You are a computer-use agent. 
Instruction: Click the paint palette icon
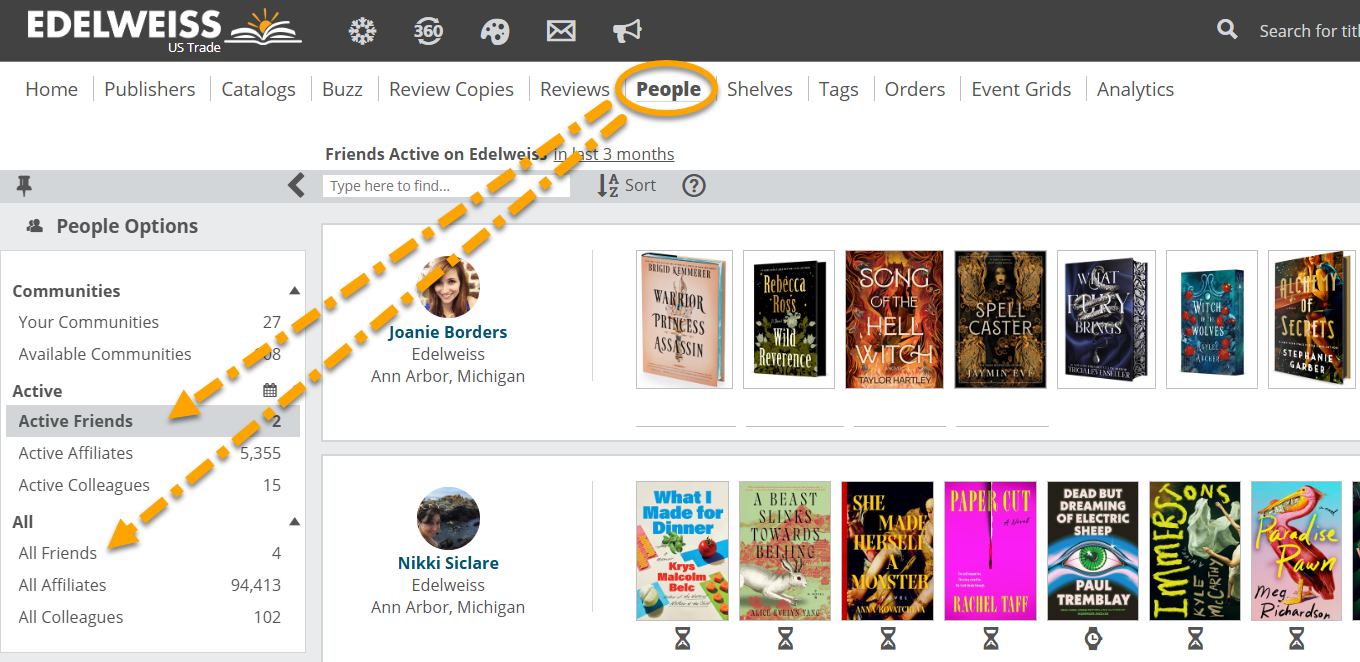tap(495, 31)
